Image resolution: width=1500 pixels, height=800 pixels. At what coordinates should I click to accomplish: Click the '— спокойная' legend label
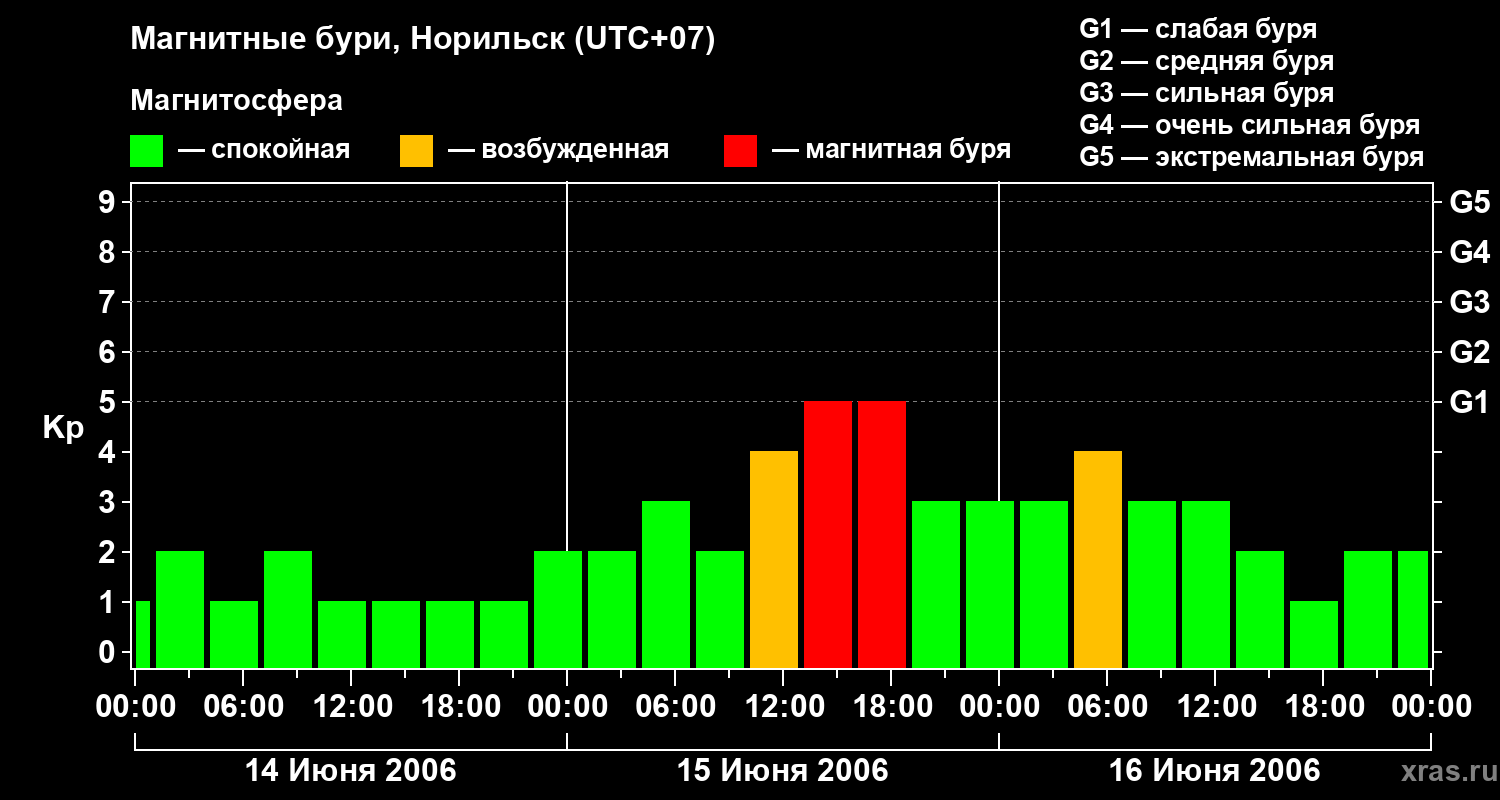tap(264, 150)
